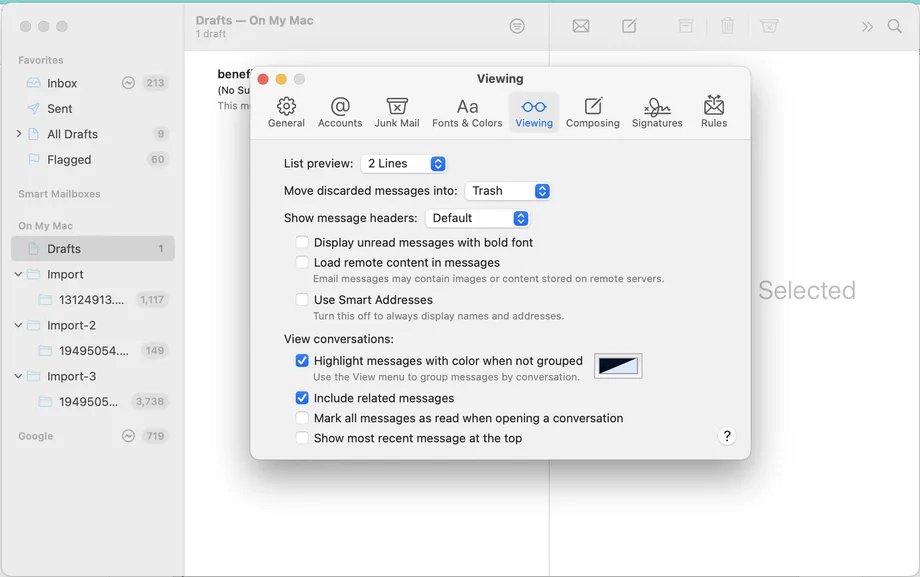Image resolution: width=920 pixels, height=577 pixels.
Task: Click the compose new message icon
Action: pyautogui.click(x=629, y=26)
